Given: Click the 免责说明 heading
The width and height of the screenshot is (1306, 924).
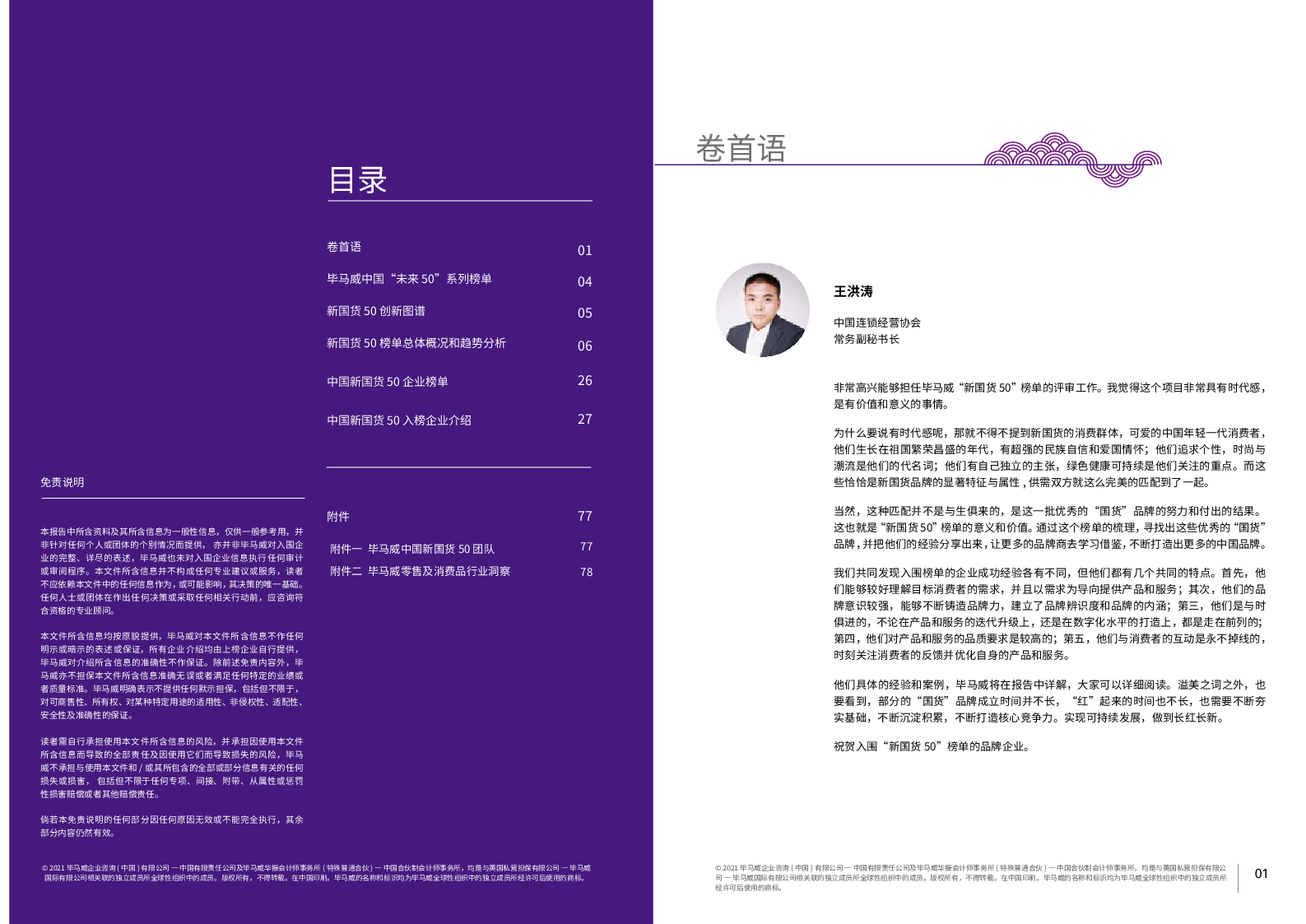Looking at the screenshot, I should pos(63,482).
